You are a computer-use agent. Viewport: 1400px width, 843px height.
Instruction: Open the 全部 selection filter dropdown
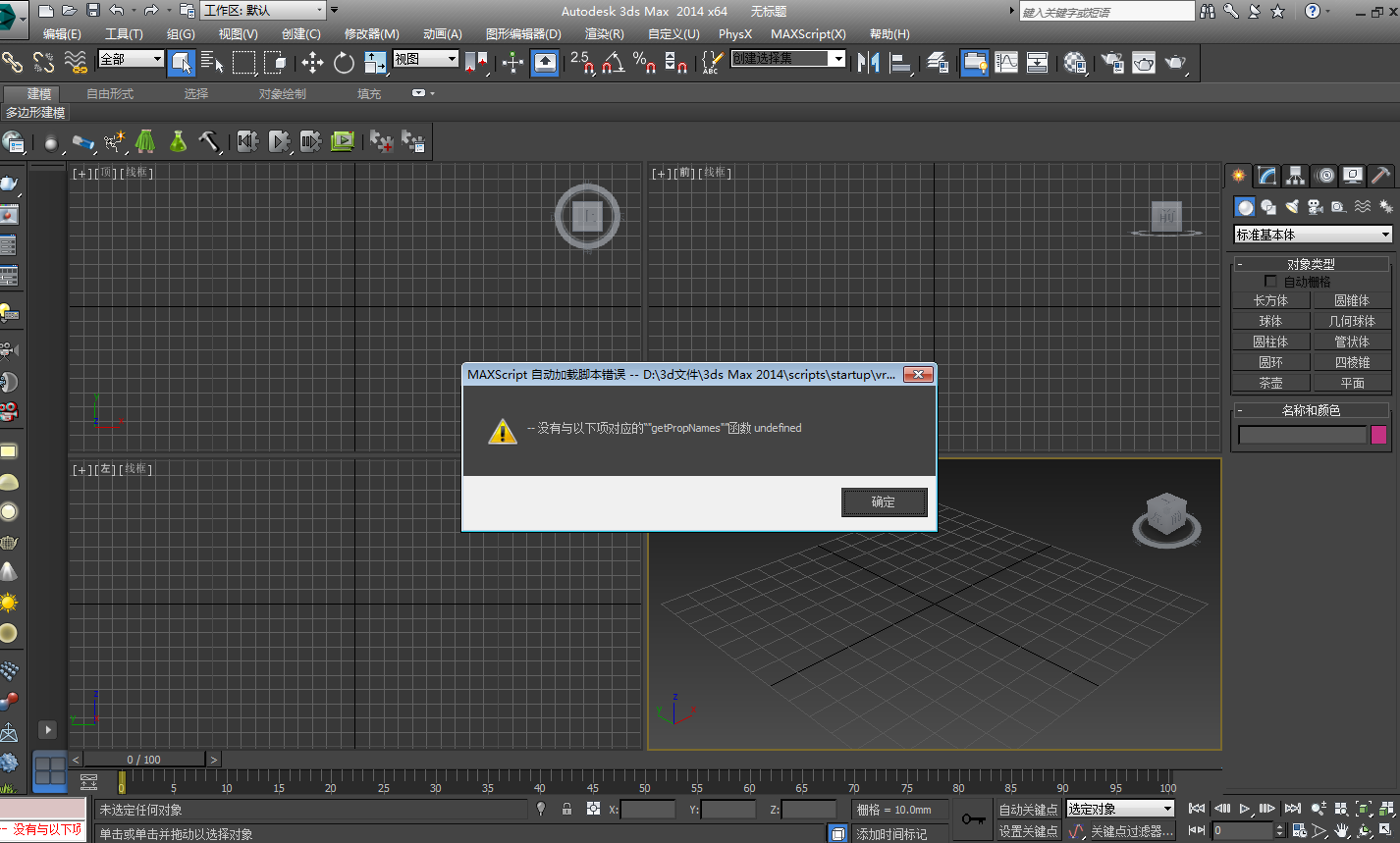131,59
